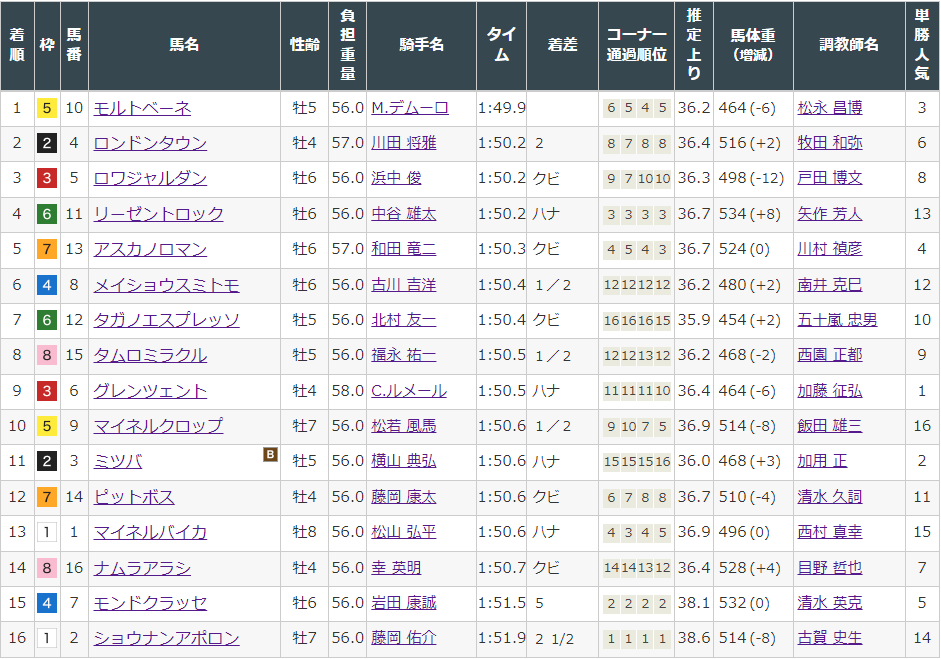Open horse page for リーゼントロック
This screenshot has width=941, height=659.
tap(158, 214)
